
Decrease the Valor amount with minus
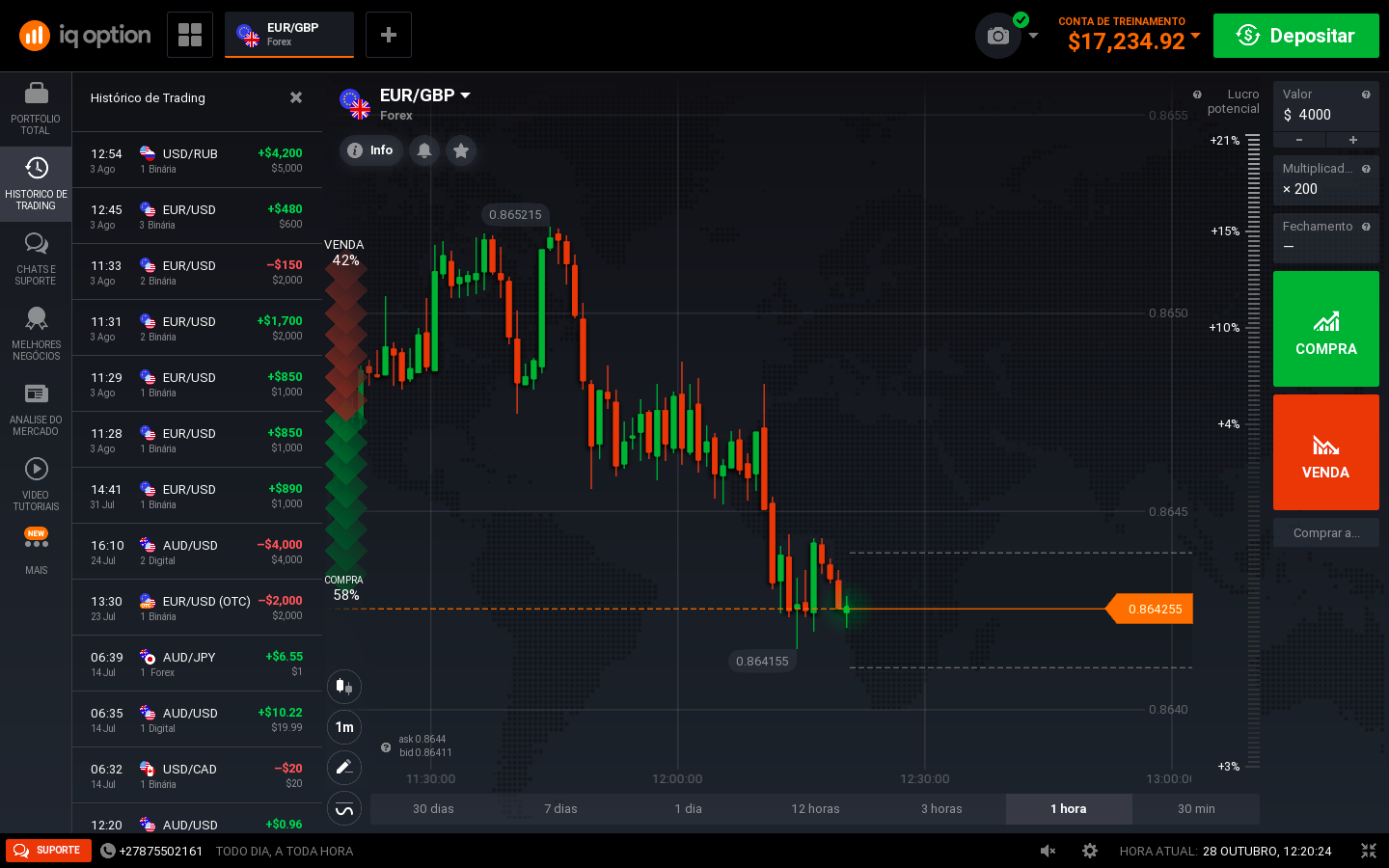[x=1299, y=140]
